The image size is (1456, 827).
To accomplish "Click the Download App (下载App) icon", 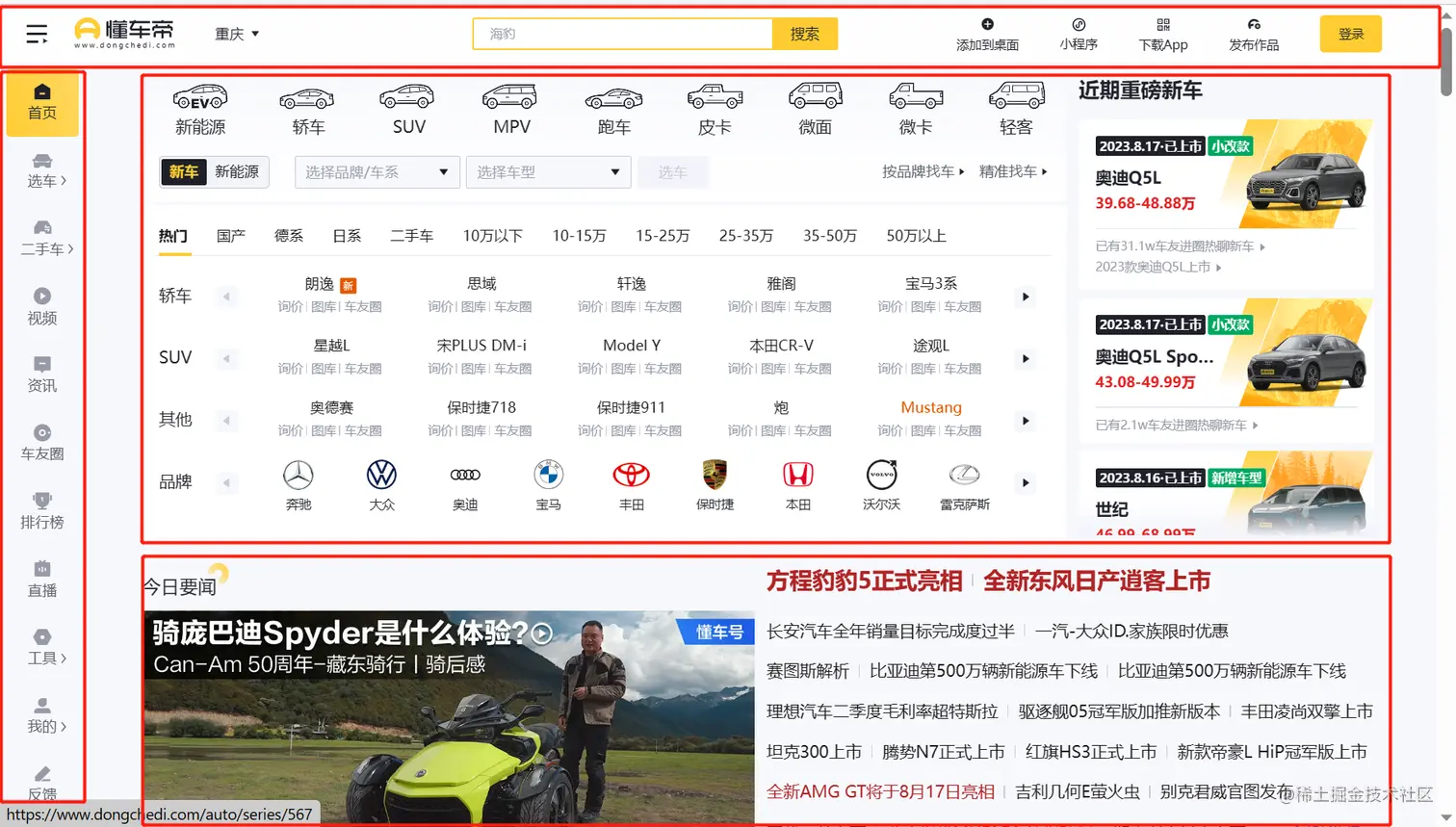I will click(1163, 24).
